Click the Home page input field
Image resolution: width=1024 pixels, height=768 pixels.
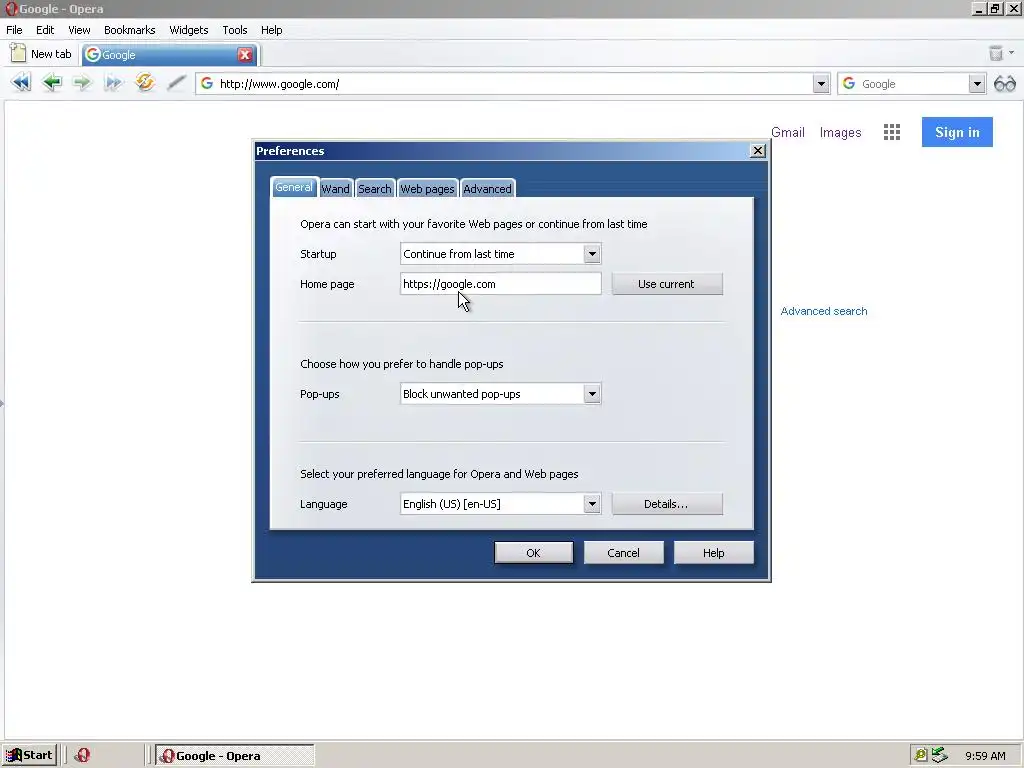pos(500,284)
